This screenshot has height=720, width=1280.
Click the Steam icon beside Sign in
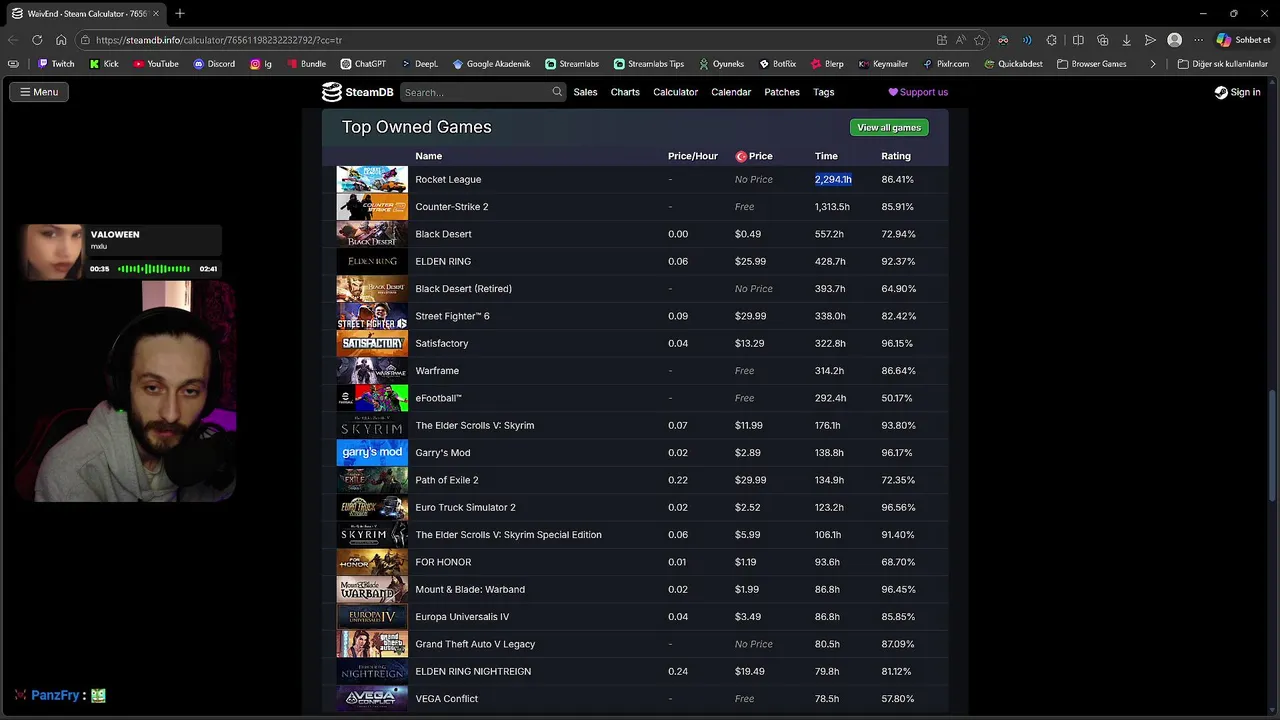(1221, 92)
